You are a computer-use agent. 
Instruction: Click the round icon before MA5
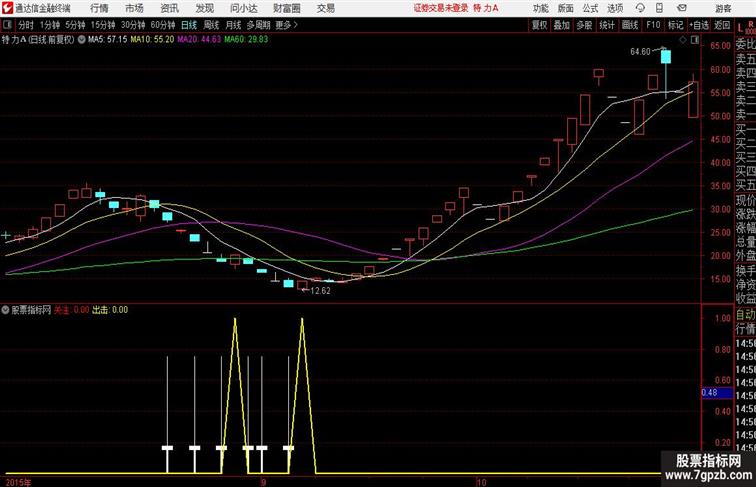coord(81,40)
